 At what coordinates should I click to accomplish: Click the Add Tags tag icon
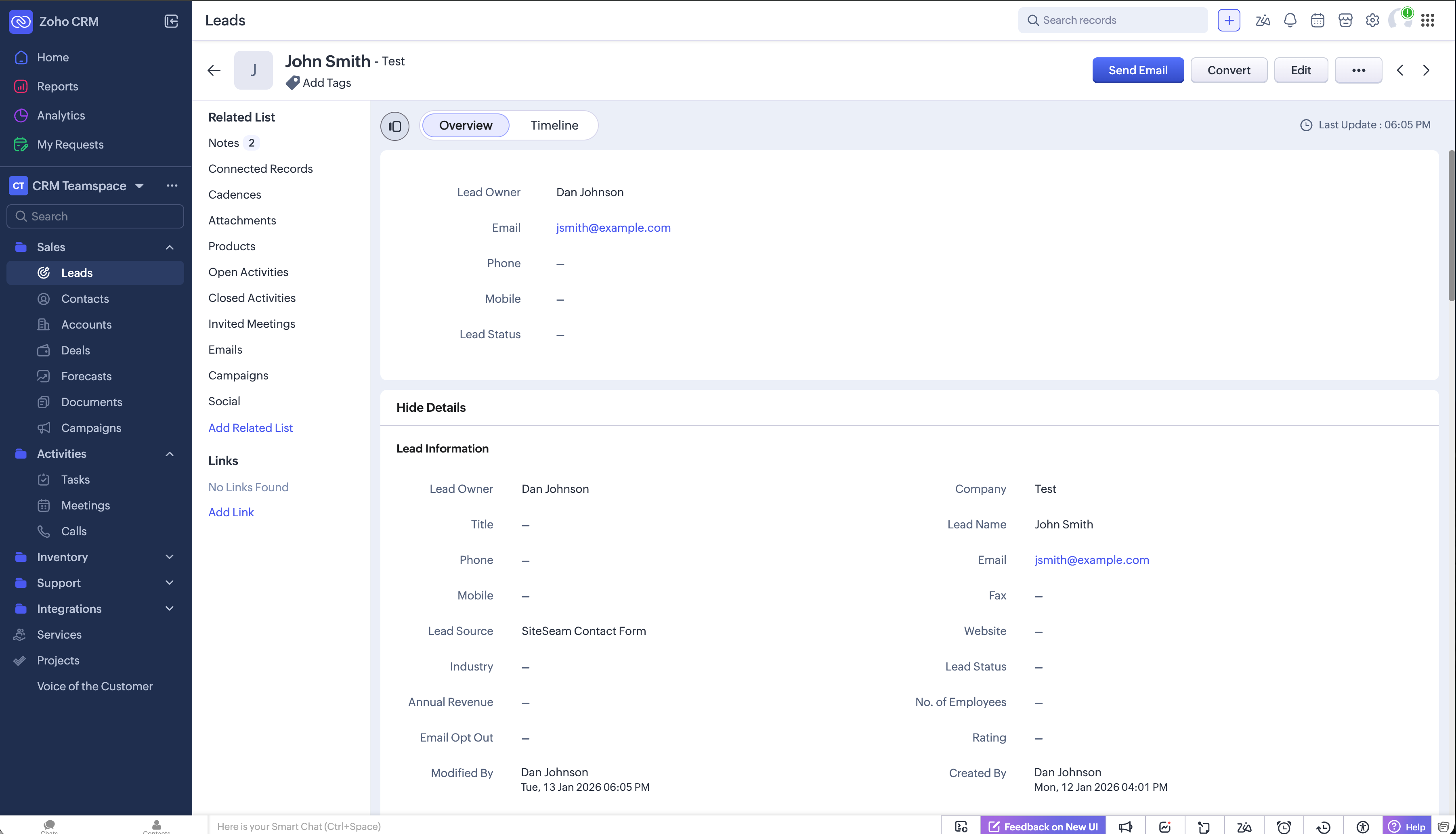coord(293,82)
